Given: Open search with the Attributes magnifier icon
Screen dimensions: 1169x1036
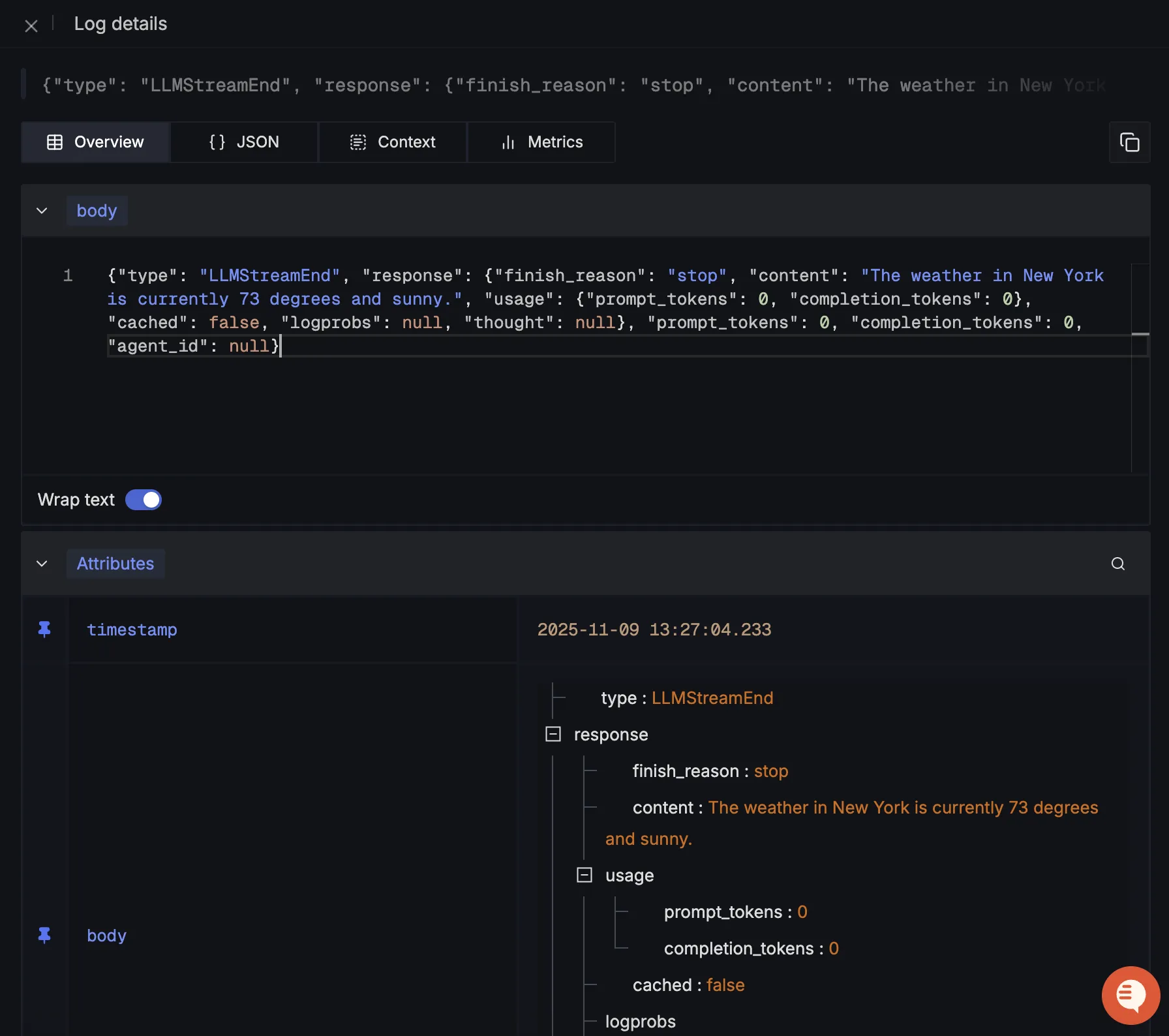Looking at the screenshot, I should 1117,563.
